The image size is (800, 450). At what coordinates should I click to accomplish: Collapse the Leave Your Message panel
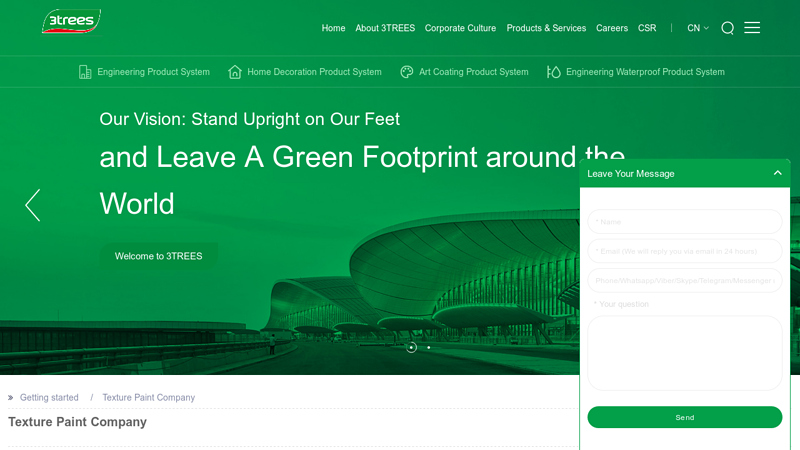778,173
